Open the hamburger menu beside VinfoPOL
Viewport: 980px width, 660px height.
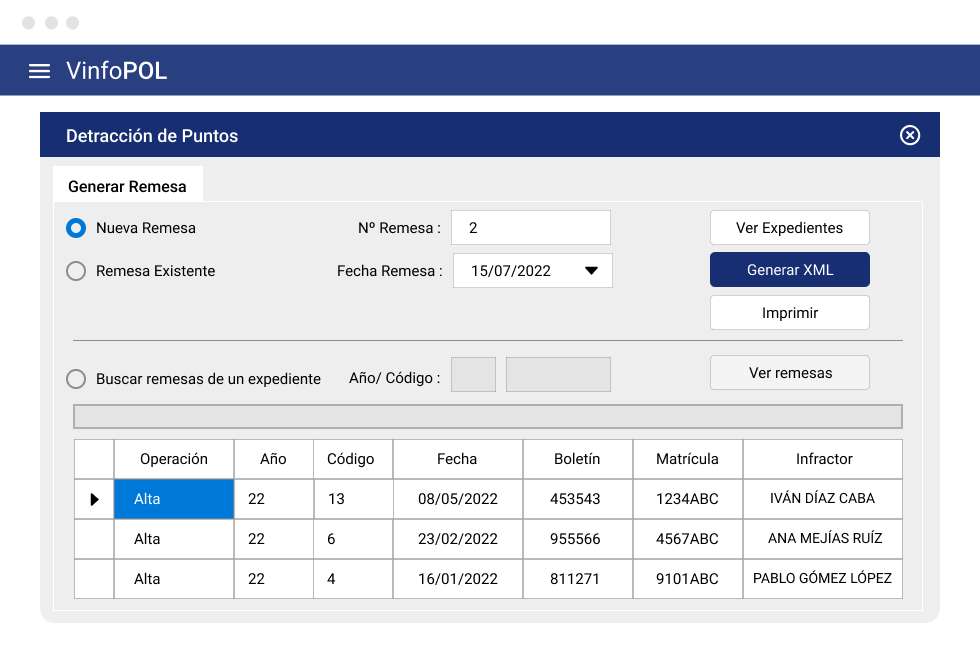(x=39, y=71)
